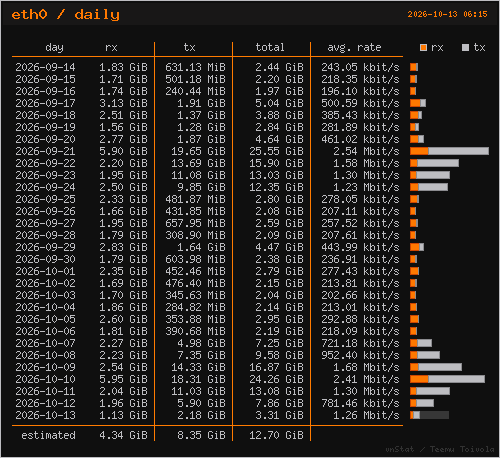Select the date 2026-10-13

45,415
